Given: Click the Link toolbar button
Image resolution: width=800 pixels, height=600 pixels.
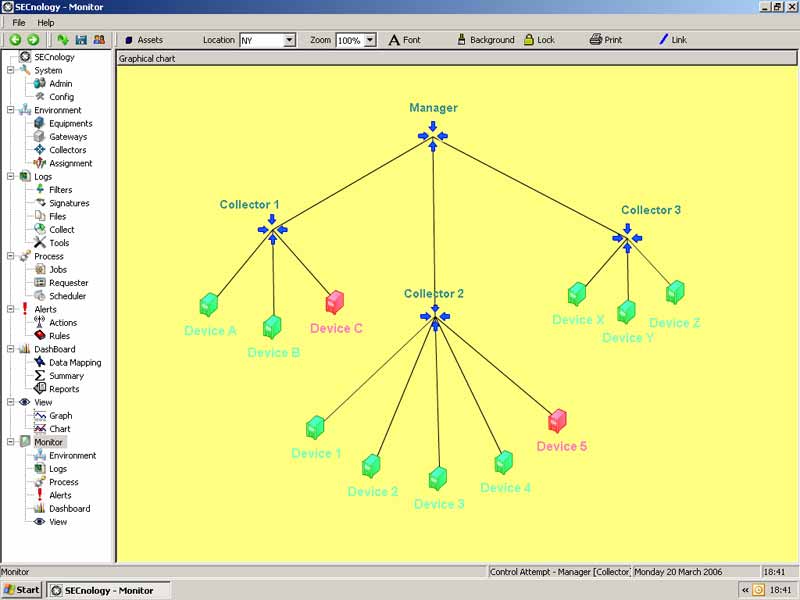Looking at the screenshot, I should click(673, 40).
